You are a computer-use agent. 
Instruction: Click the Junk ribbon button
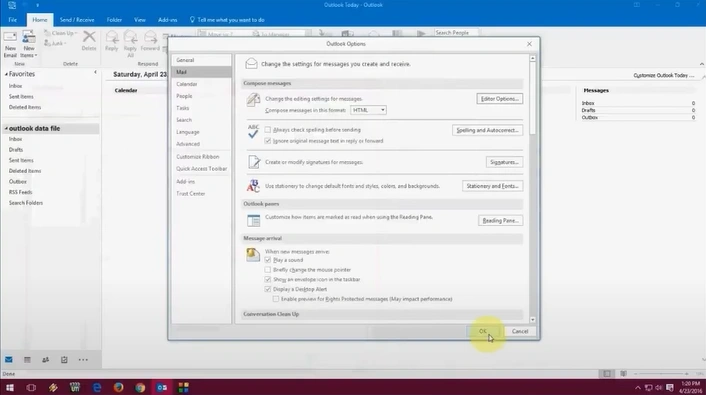coord(56,43)
